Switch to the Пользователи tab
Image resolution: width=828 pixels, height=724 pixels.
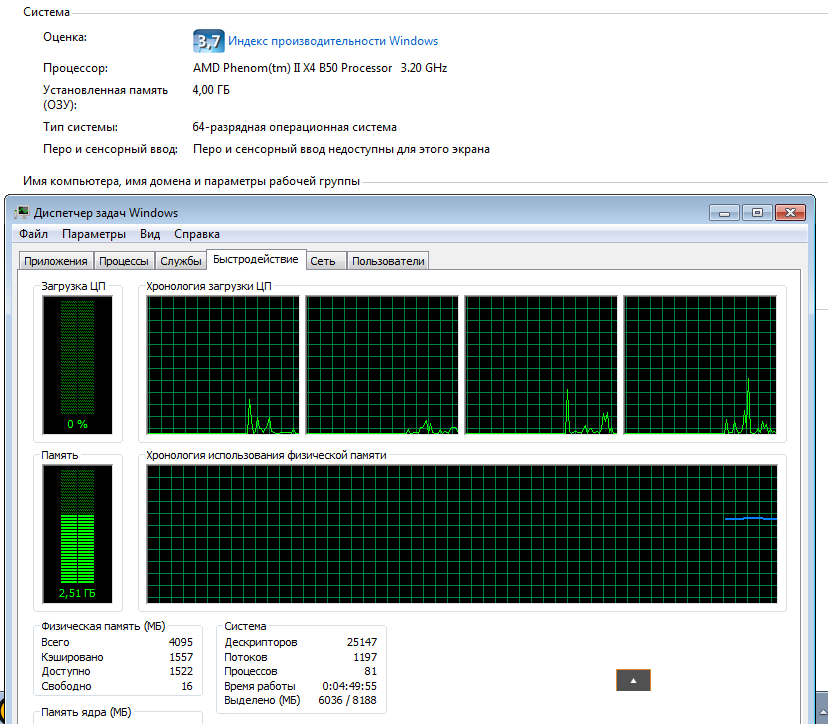coord(388,261)
